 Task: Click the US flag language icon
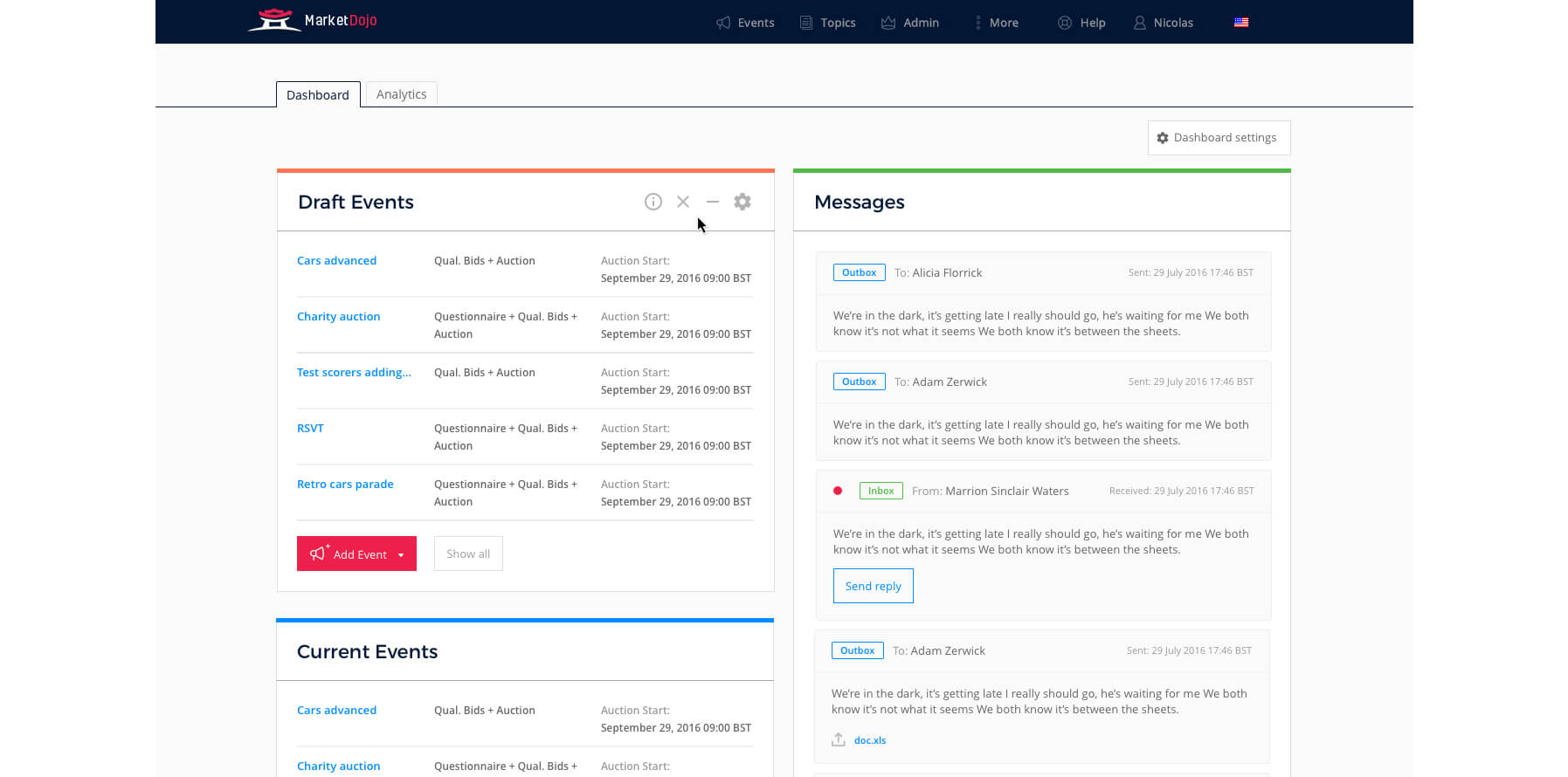(x=1240, y=23)
